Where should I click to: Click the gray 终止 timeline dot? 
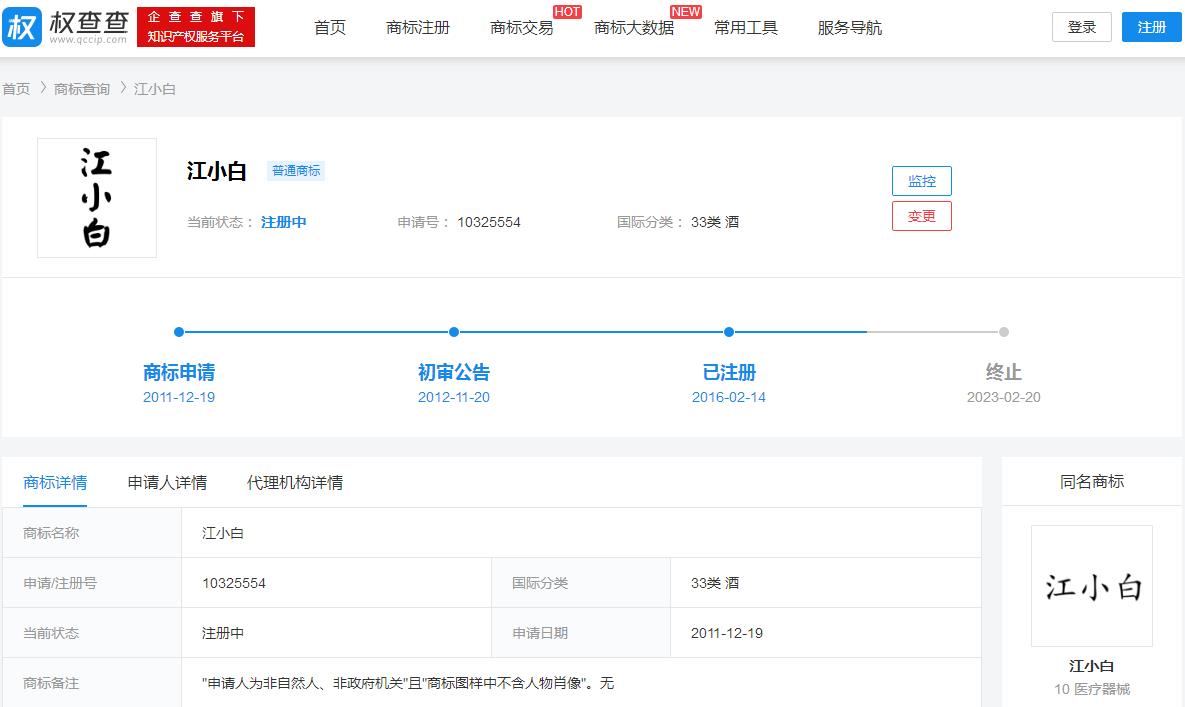click(x=1003, y=332)
